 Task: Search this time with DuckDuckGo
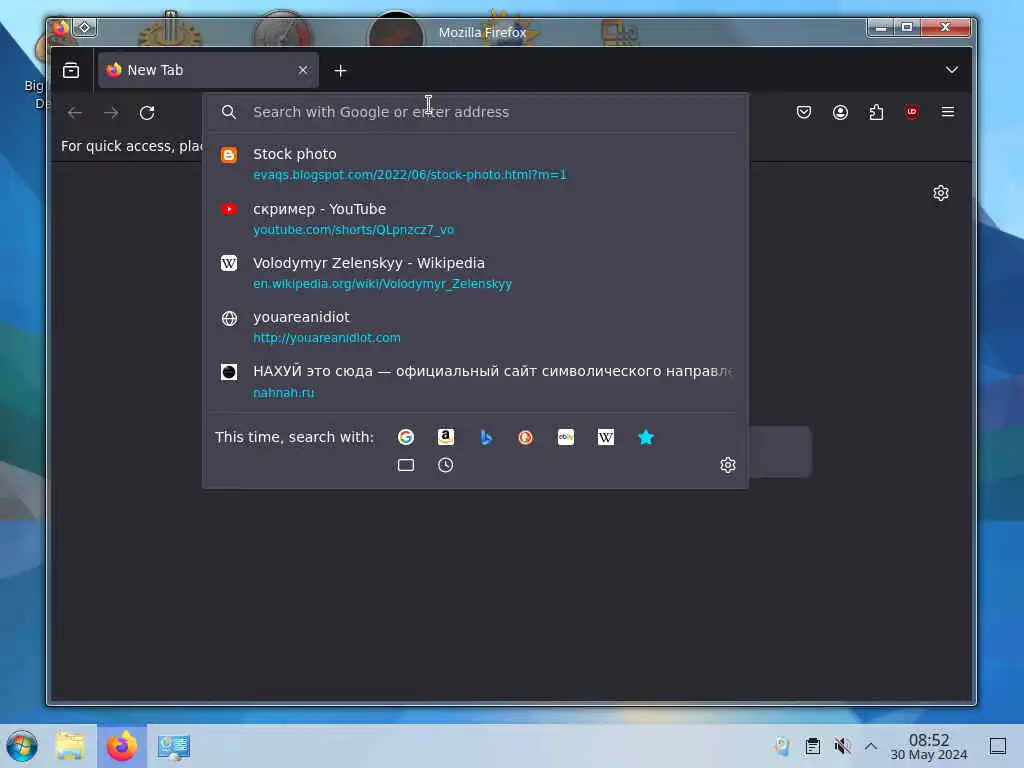tap(525, 437)
